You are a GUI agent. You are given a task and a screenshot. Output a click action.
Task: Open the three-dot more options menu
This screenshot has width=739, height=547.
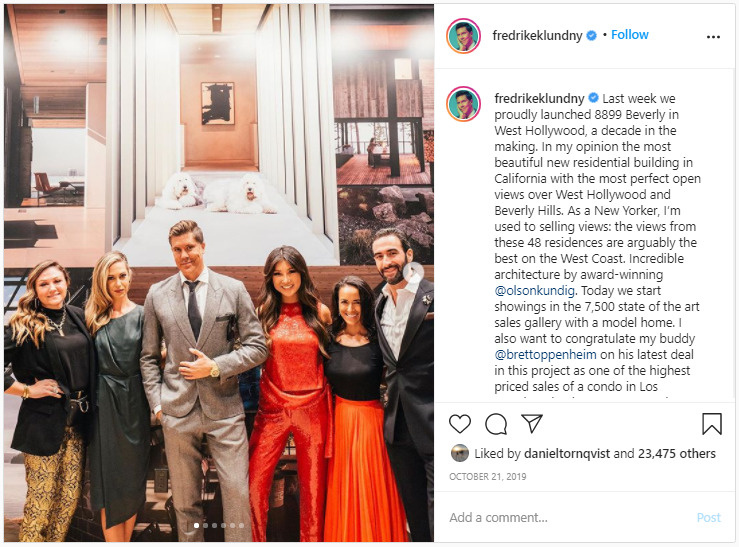coord(713,36)
